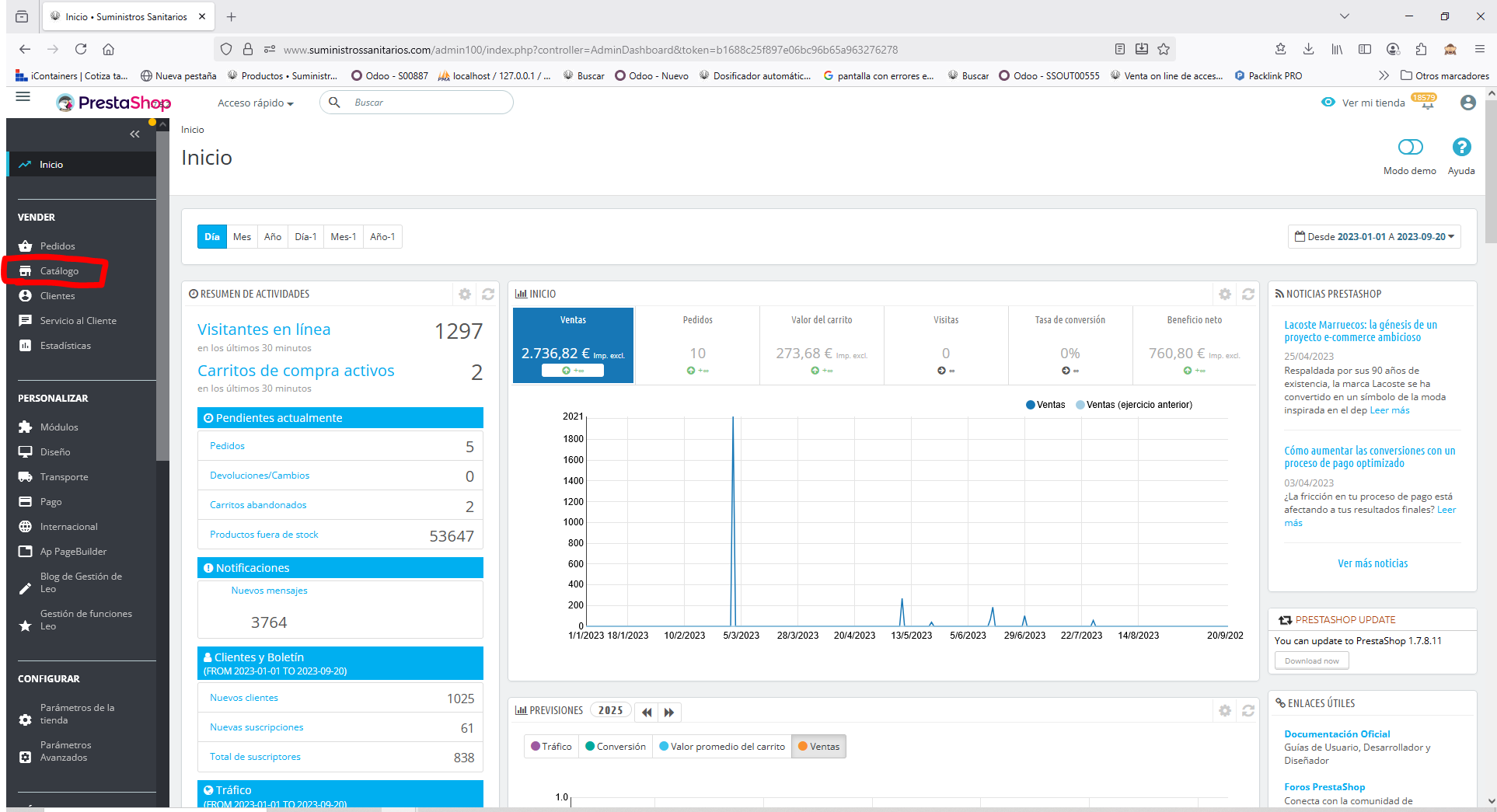Click the hamburger menu beside PrestaShop logo
This screenshot has width=1497, height=812.
pyautogui.click(x=23, y=97)
